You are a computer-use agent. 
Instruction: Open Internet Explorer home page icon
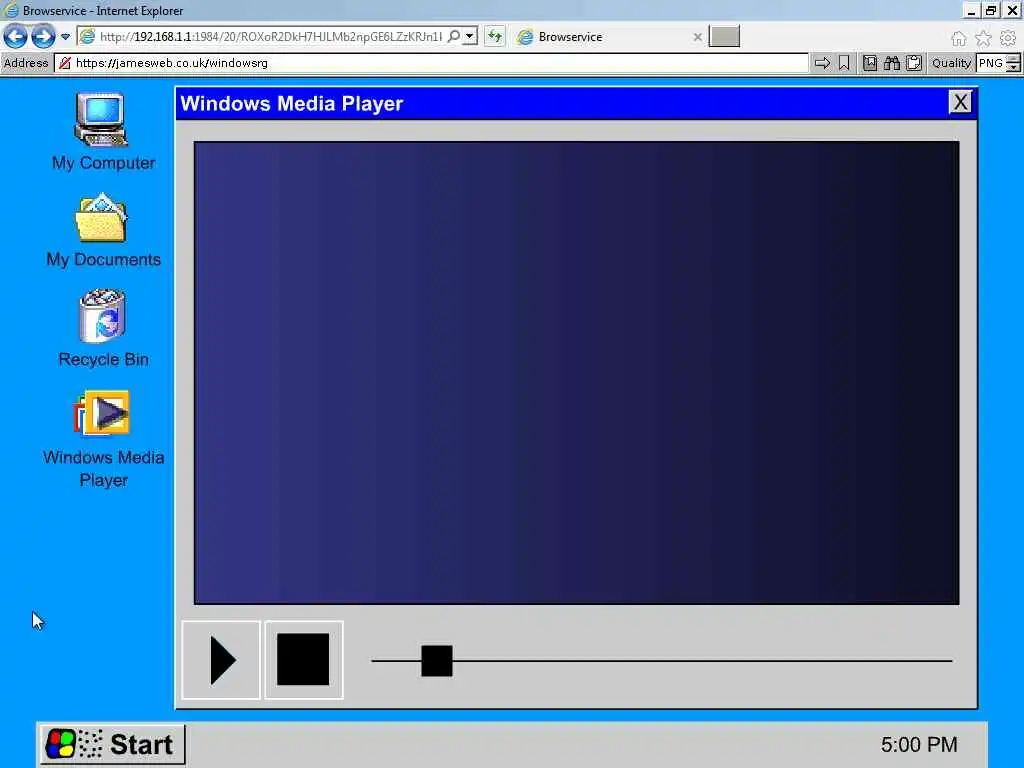pyautogui.click(x=958, y=39)
